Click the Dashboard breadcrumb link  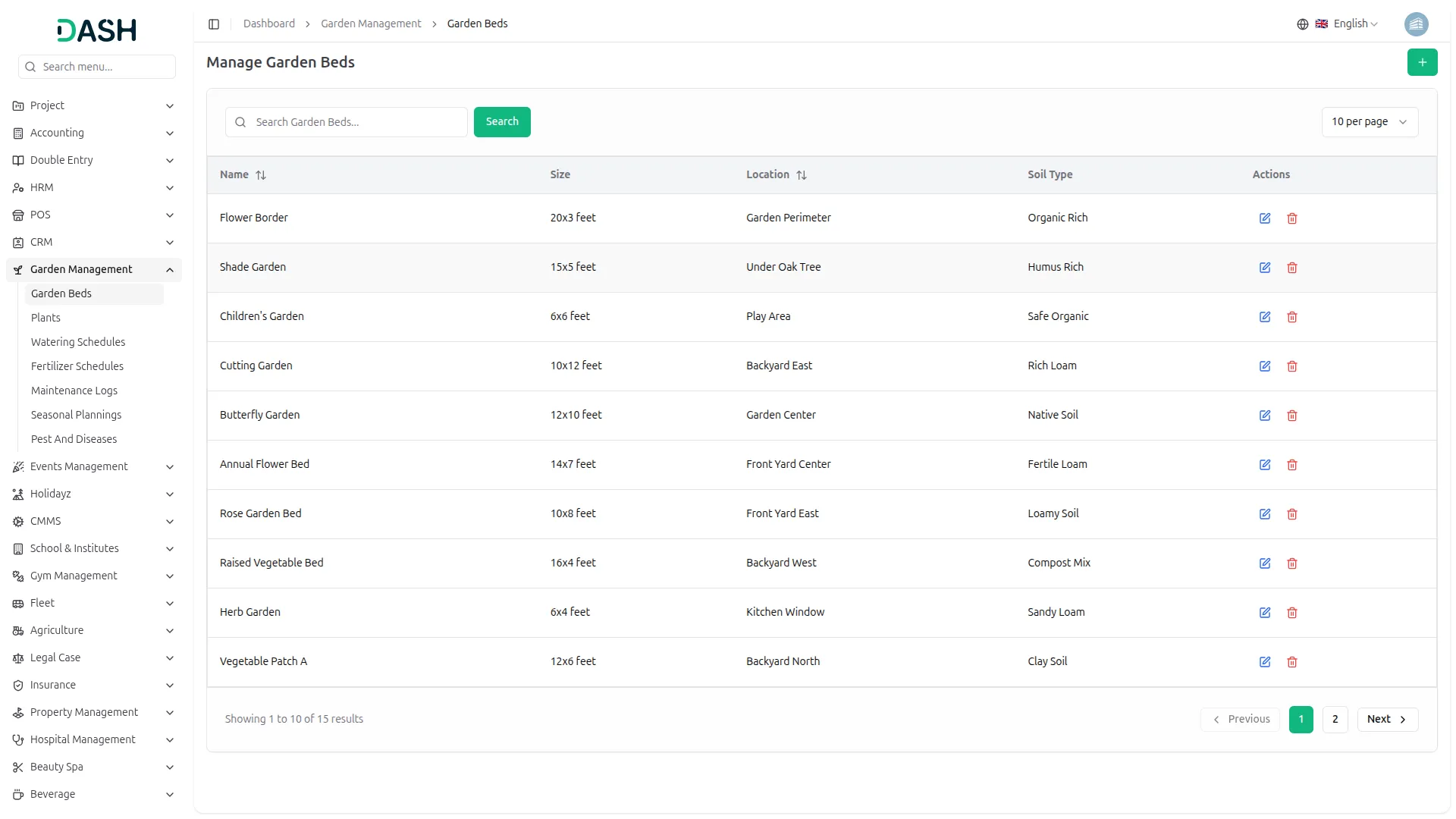click(x=268, y=24)
